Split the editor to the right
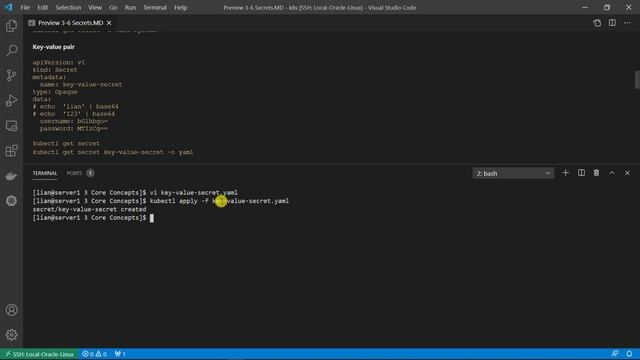The image size is (640, 360). click(x=612, y=23)
